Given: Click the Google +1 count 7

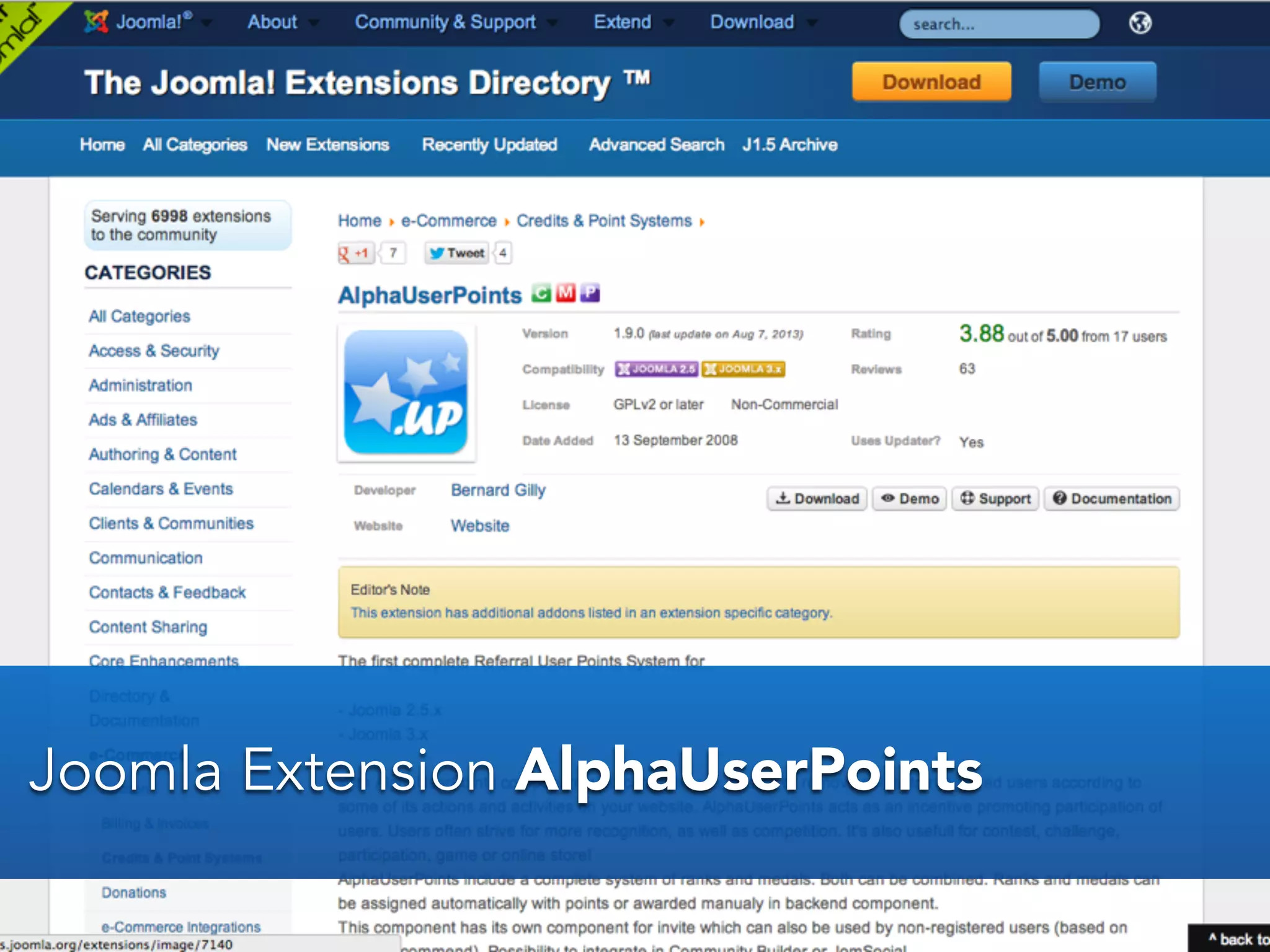Looking at the screenshot, I should tap(393, 253).
